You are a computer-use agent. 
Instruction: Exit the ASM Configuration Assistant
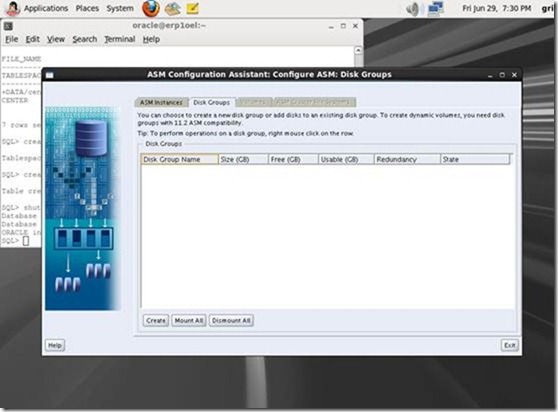pyautogui.click(x=510, y=345)
